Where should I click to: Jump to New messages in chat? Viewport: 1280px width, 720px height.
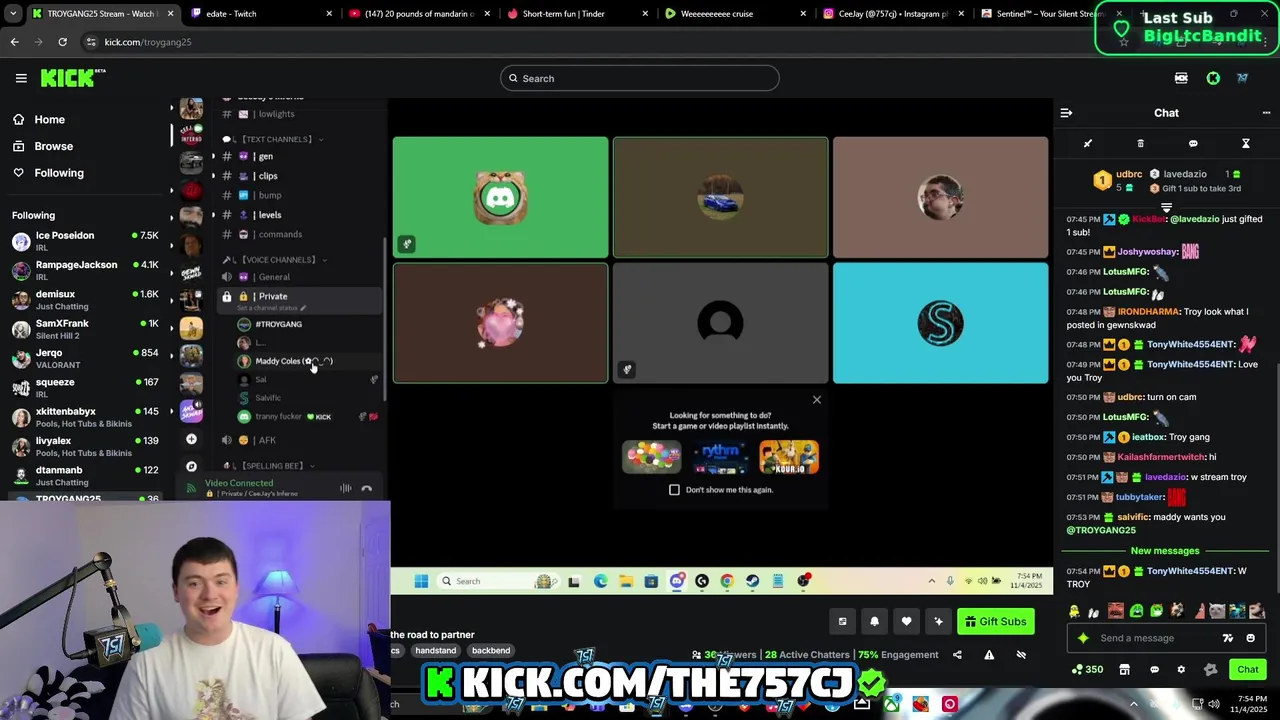pos(1165,551)
